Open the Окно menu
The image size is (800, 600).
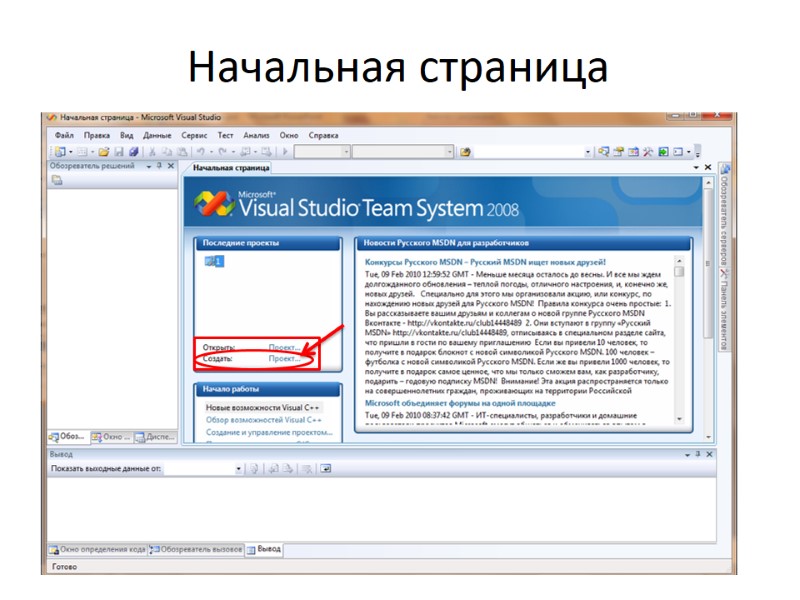[x=289, y=135]
